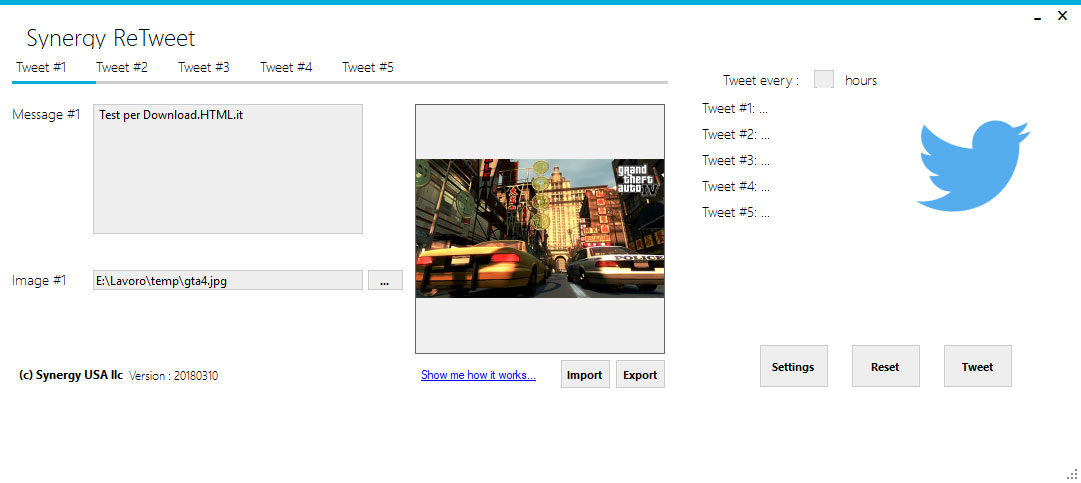This screenshot has width=1081, height=483.
Task: Click the GTA IV image preview
Action: coord(540,229)
